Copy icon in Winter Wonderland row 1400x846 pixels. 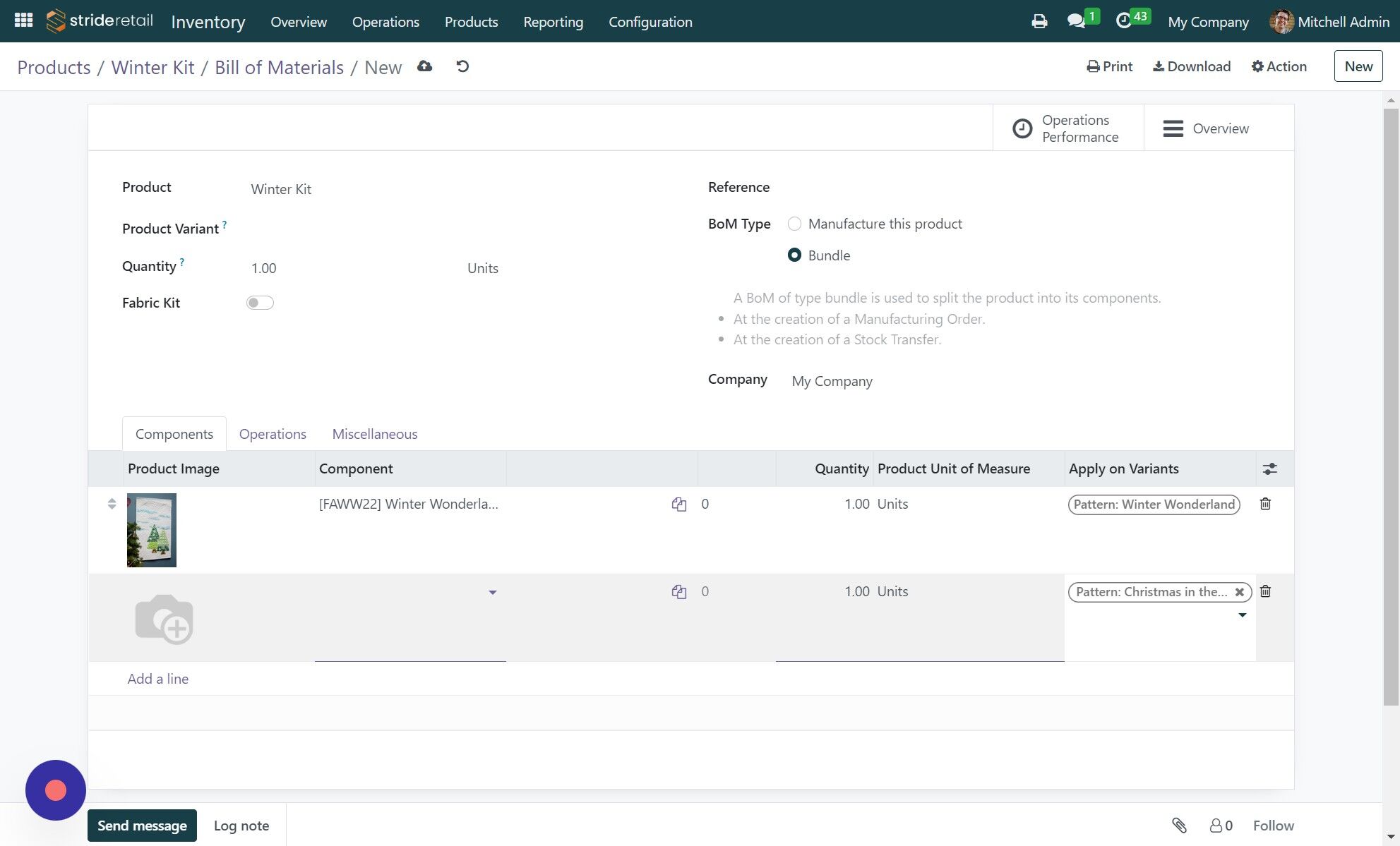pos(679,504)
